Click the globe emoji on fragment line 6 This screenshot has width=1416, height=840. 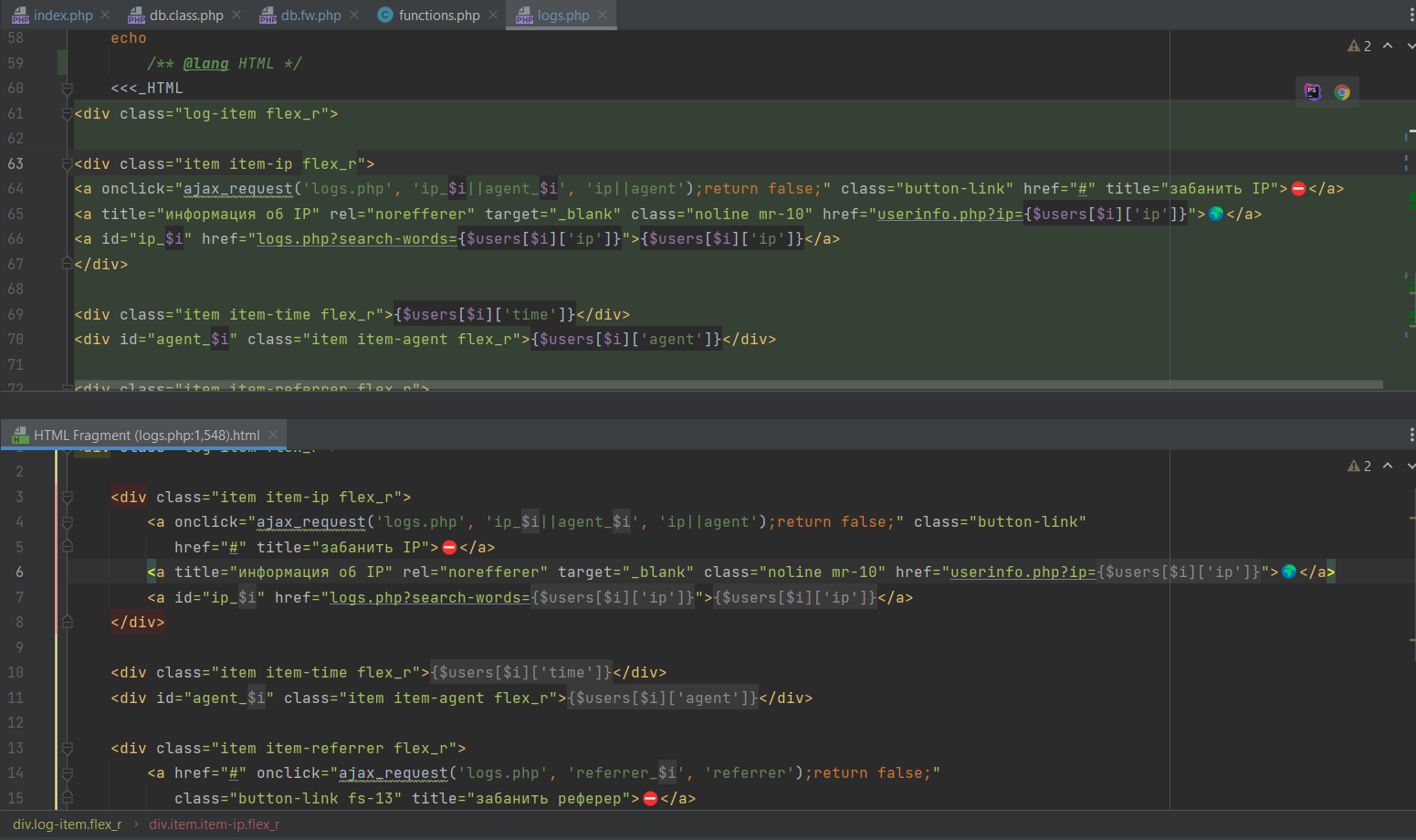1289,572
